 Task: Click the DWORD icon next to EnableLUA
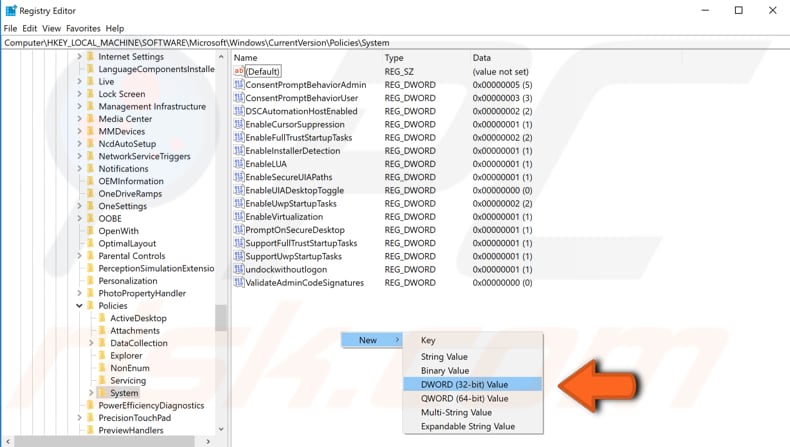click(239, 164)
